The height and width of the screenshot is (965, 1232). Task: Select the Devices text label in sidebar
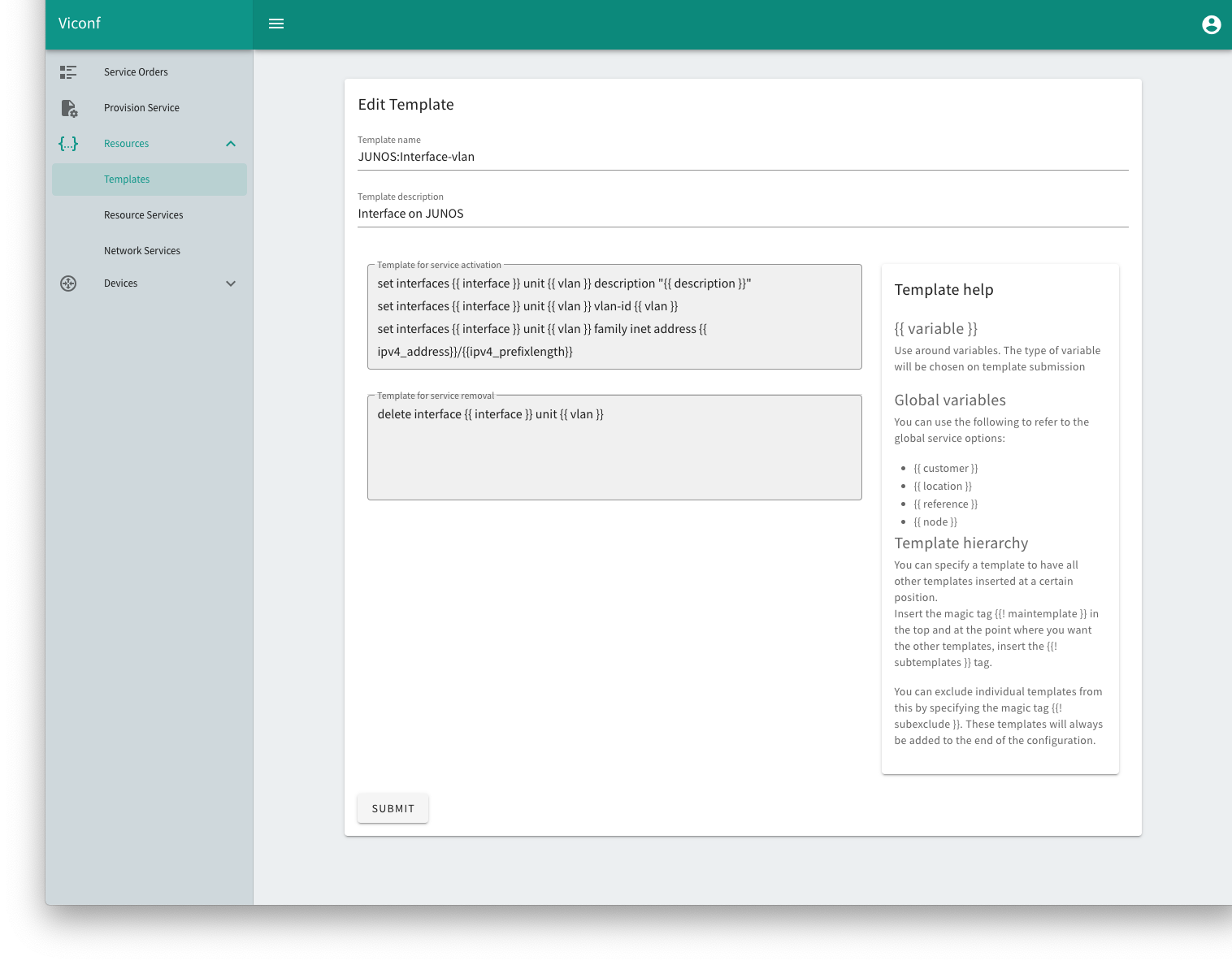pos(120,283)
